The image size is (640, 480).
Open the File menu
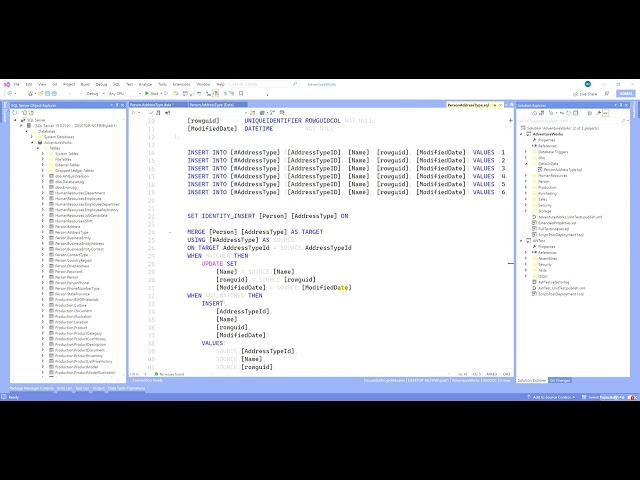(x=17, y=84)
